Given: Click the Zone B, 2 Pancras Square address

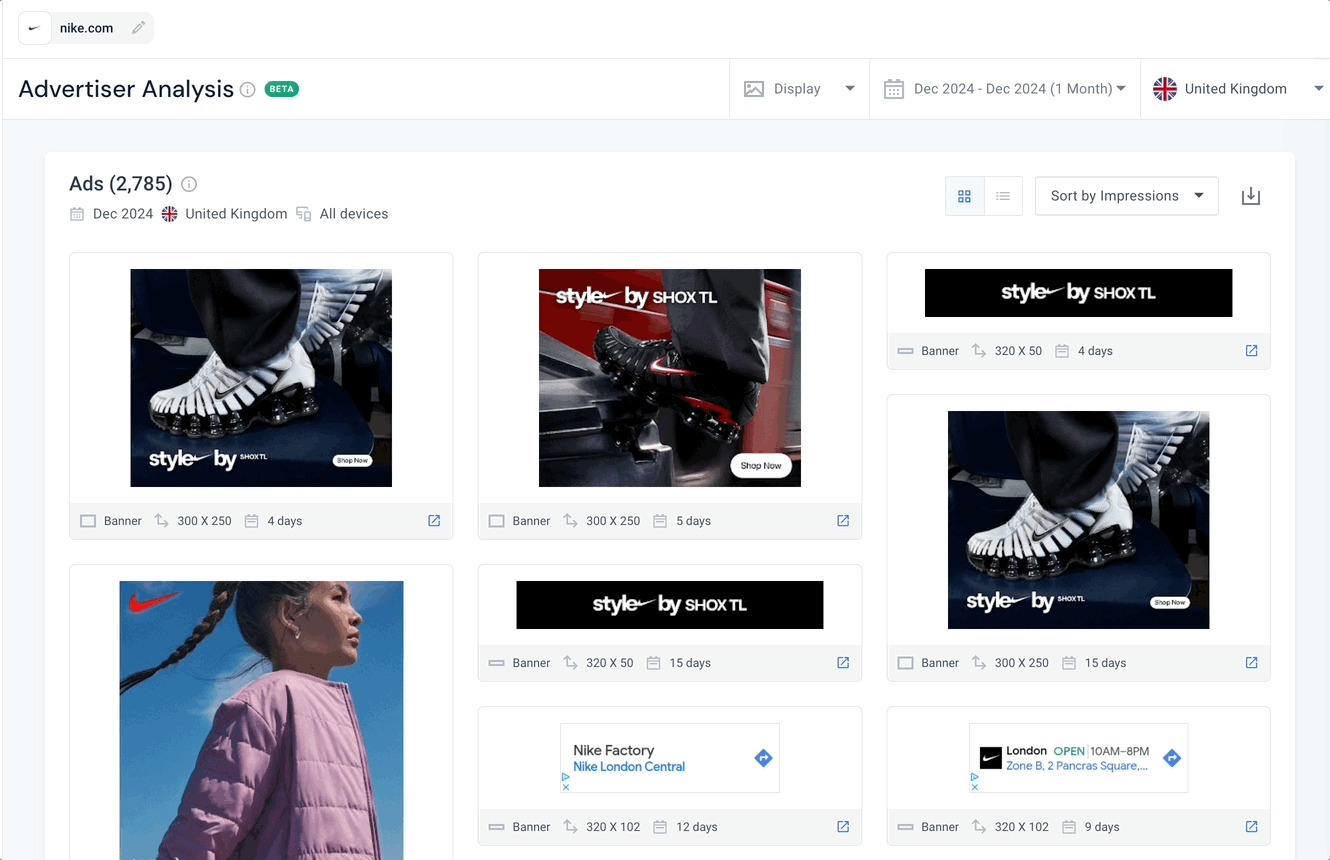Looking at the screenshot, I should 1077,766.
